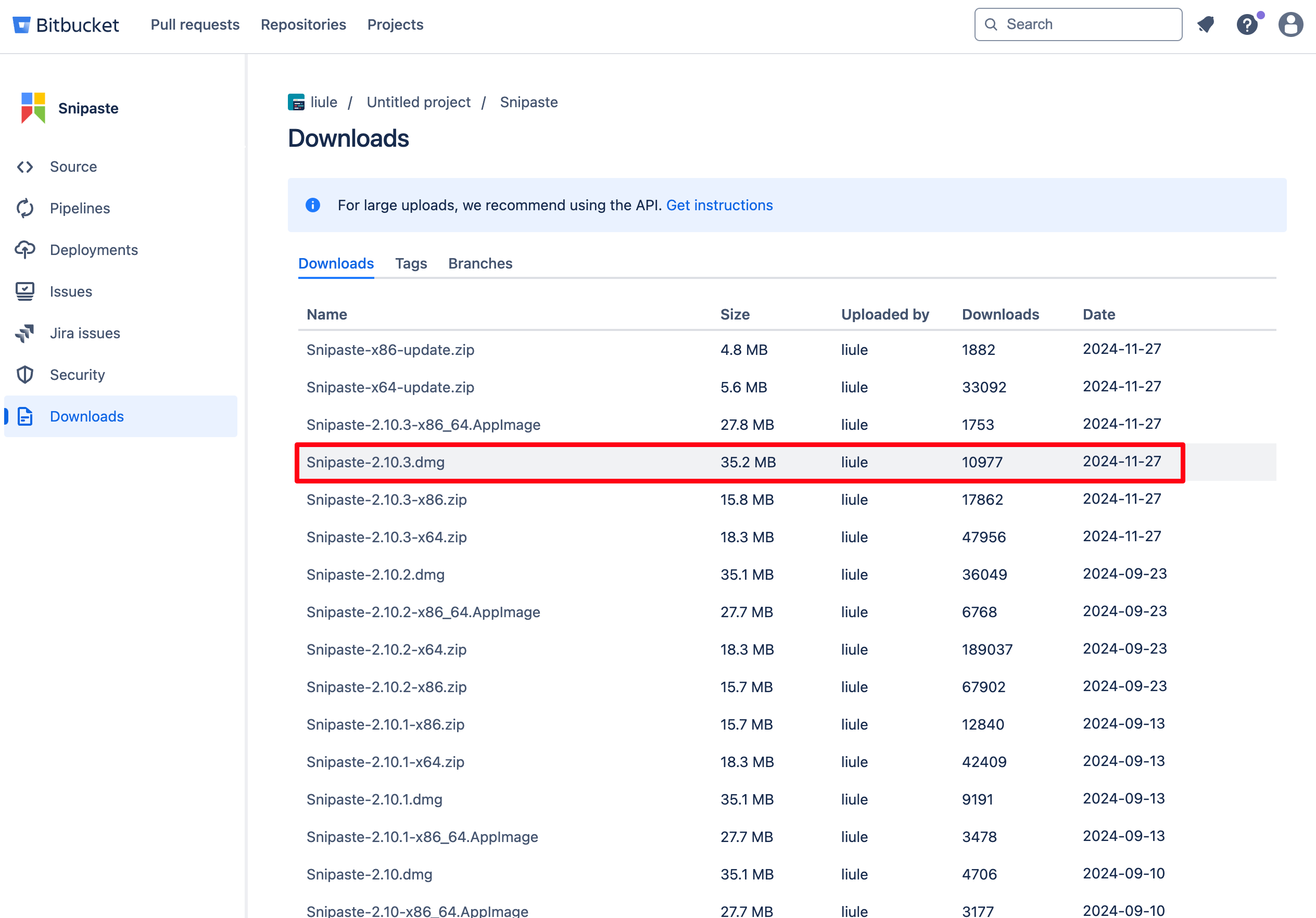Click the liule workspace avatar icon
This screenshot has height=918, width=1316.
point(296,103)
